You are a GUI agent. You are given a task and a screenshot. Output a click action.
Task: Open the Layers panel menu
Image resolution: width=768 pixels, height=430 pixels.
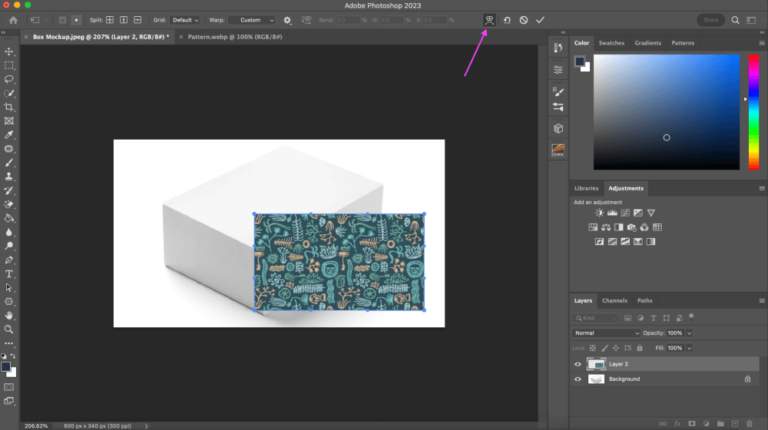pyautogui.click(x=762, y=301)
